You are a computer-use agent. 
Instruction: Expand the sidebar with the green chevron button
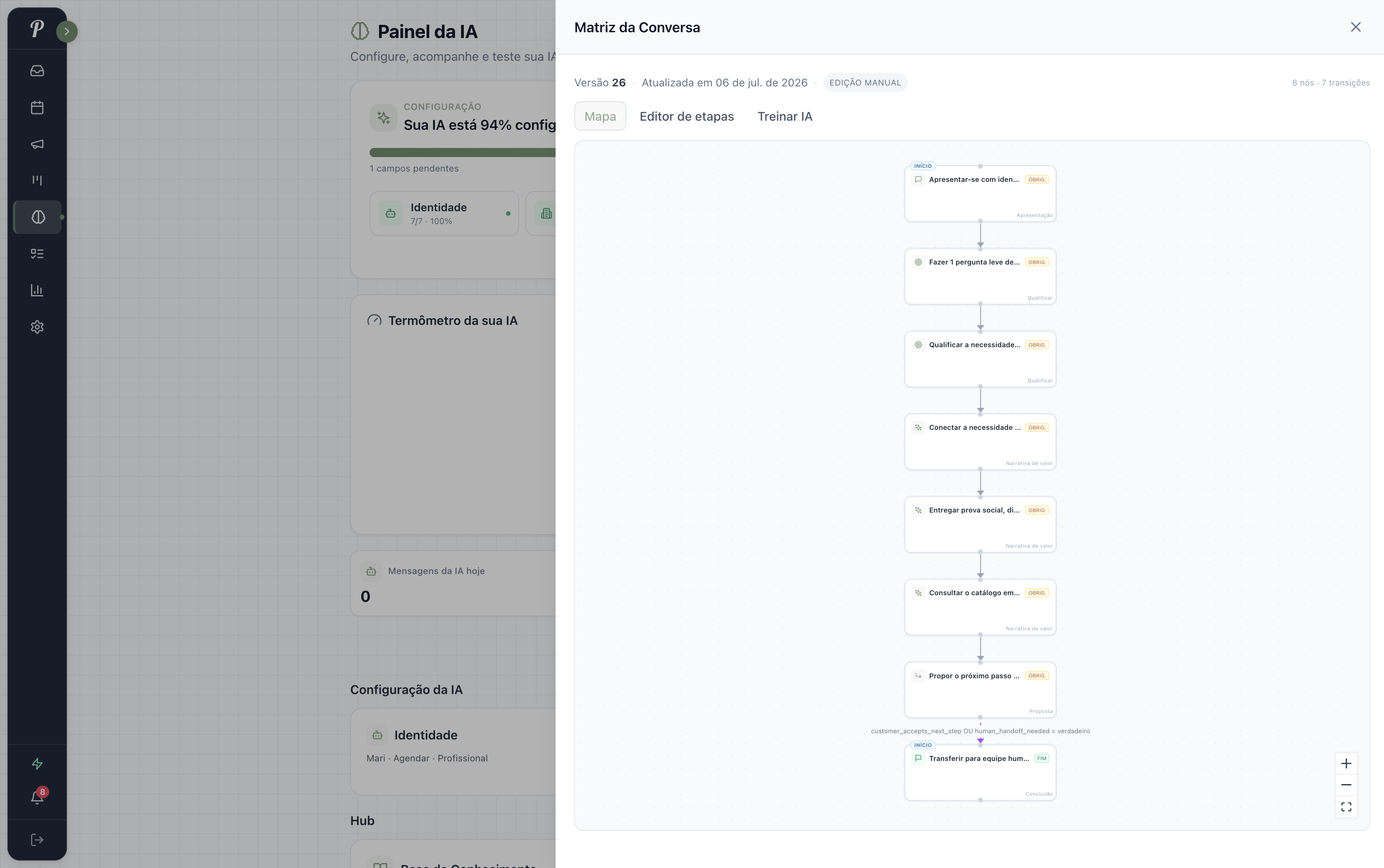tap(67, 31)
